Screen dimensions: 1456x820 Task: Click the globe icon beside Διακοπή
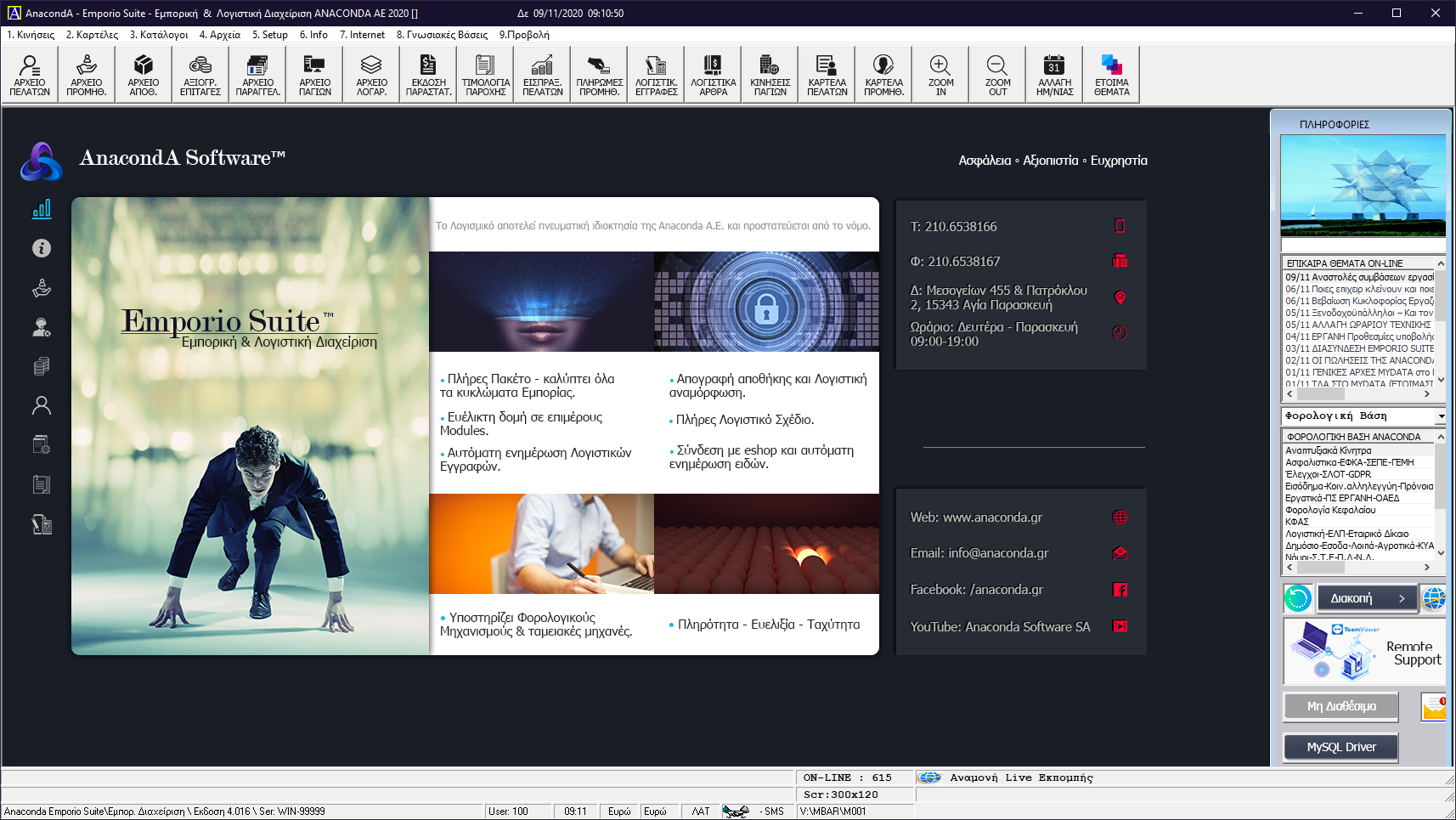coord(1434,598)
